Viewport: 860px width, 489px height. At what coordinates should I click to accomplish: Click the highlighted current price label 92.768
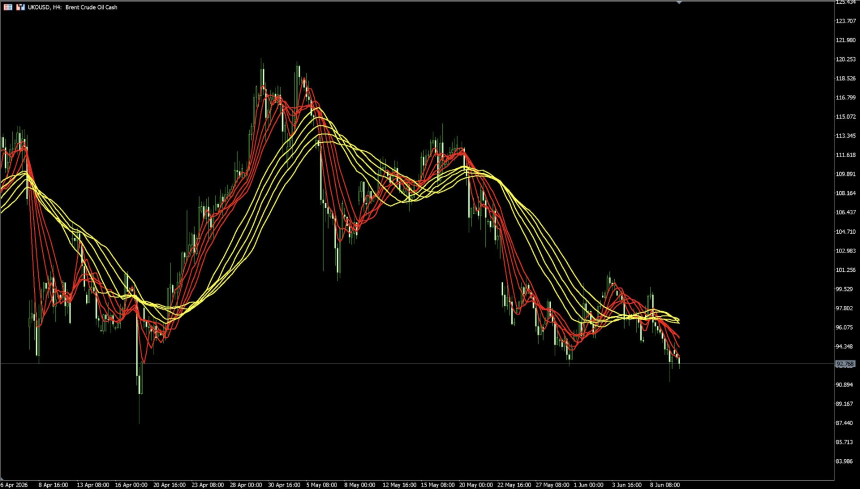845,364
